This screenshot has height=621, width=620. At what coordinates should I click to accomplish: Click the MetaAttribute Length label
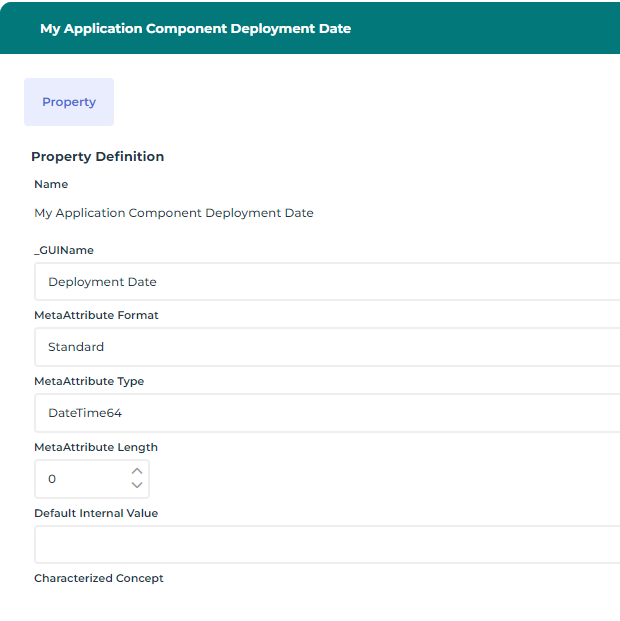pos(96,447)
